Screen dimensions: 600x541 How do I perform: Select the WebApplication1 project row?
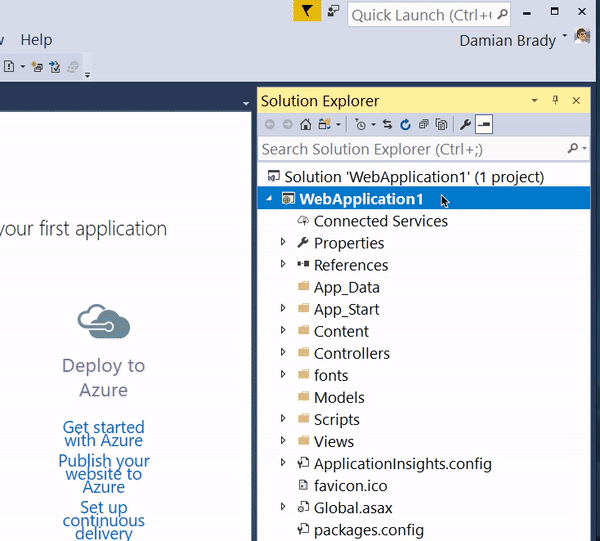(424, 198)
